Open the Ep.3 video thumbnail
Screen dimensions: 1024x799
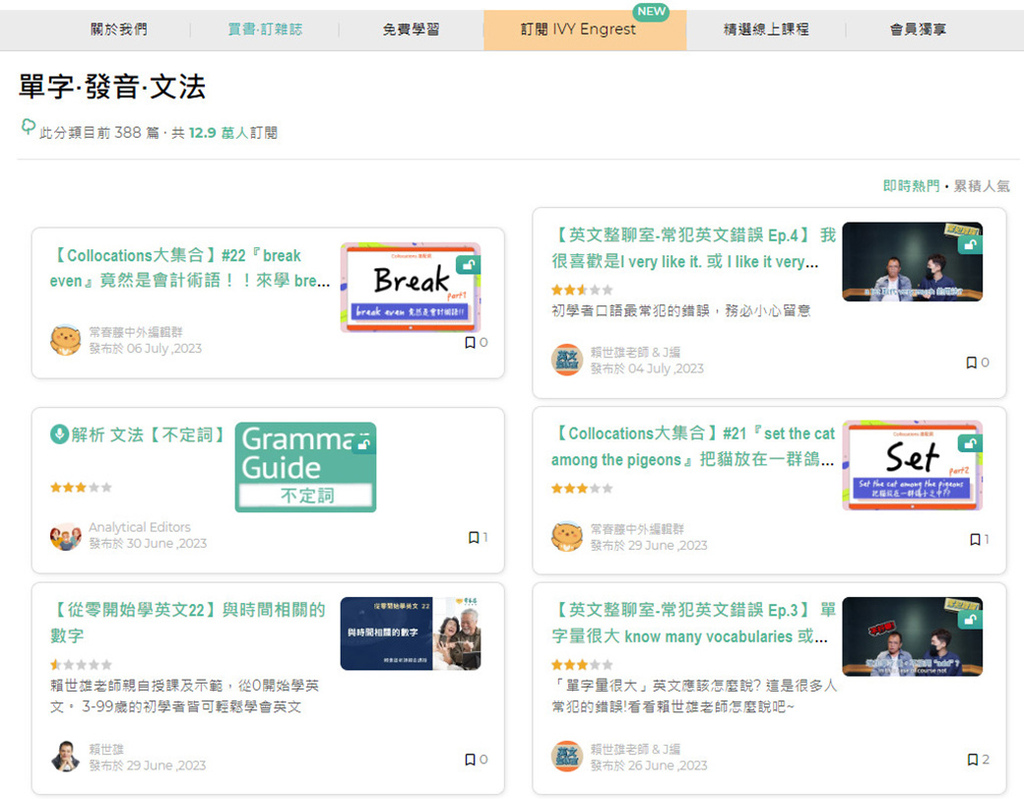912,636
